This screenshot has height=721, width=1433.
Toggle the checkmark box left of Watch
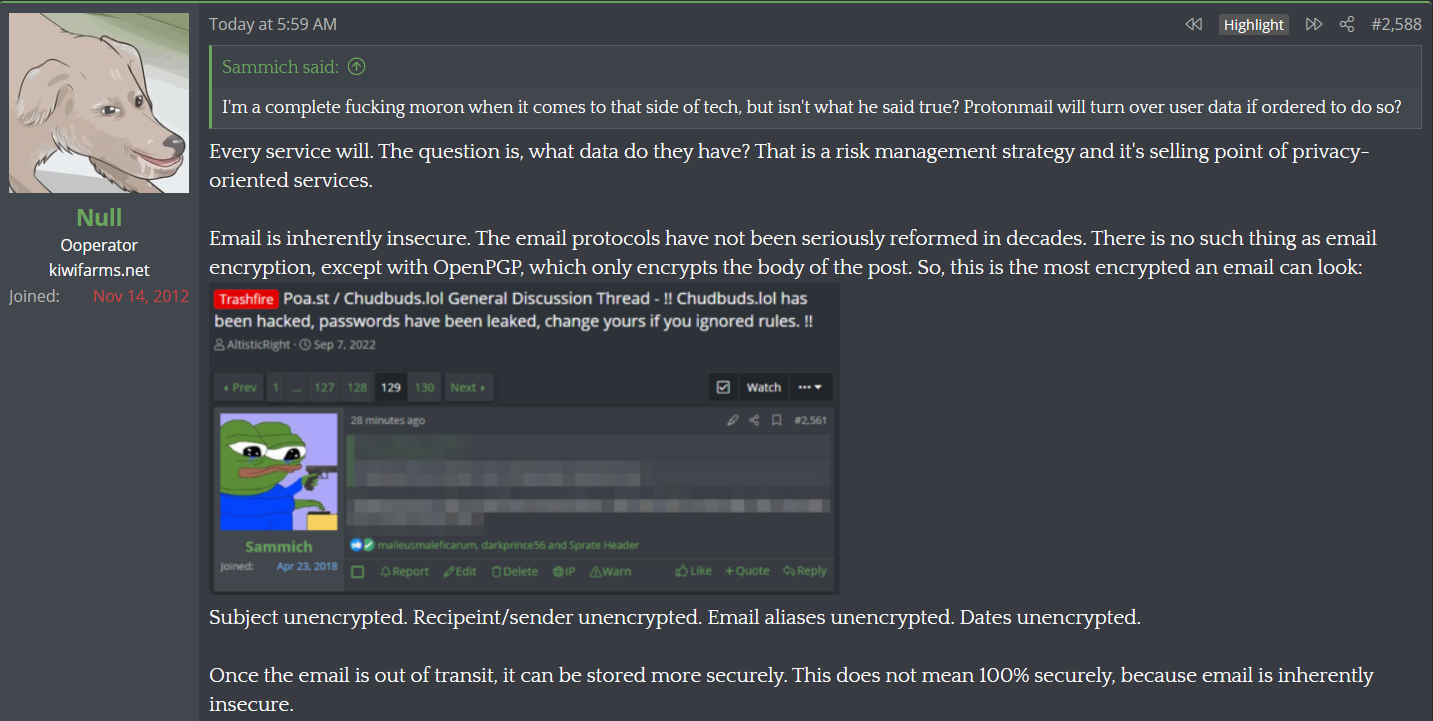pyautogui.click(x=723, y=387)
